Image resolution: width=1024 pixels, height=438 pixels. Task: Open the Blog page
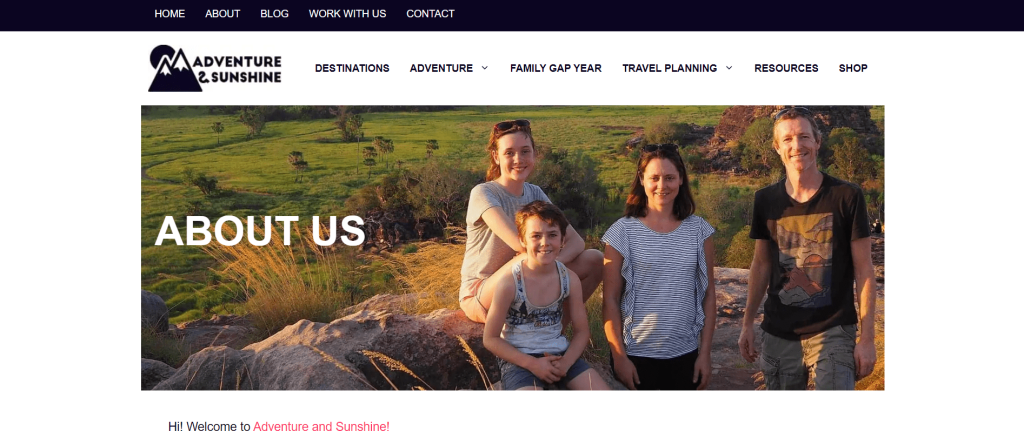click(274, 14)
